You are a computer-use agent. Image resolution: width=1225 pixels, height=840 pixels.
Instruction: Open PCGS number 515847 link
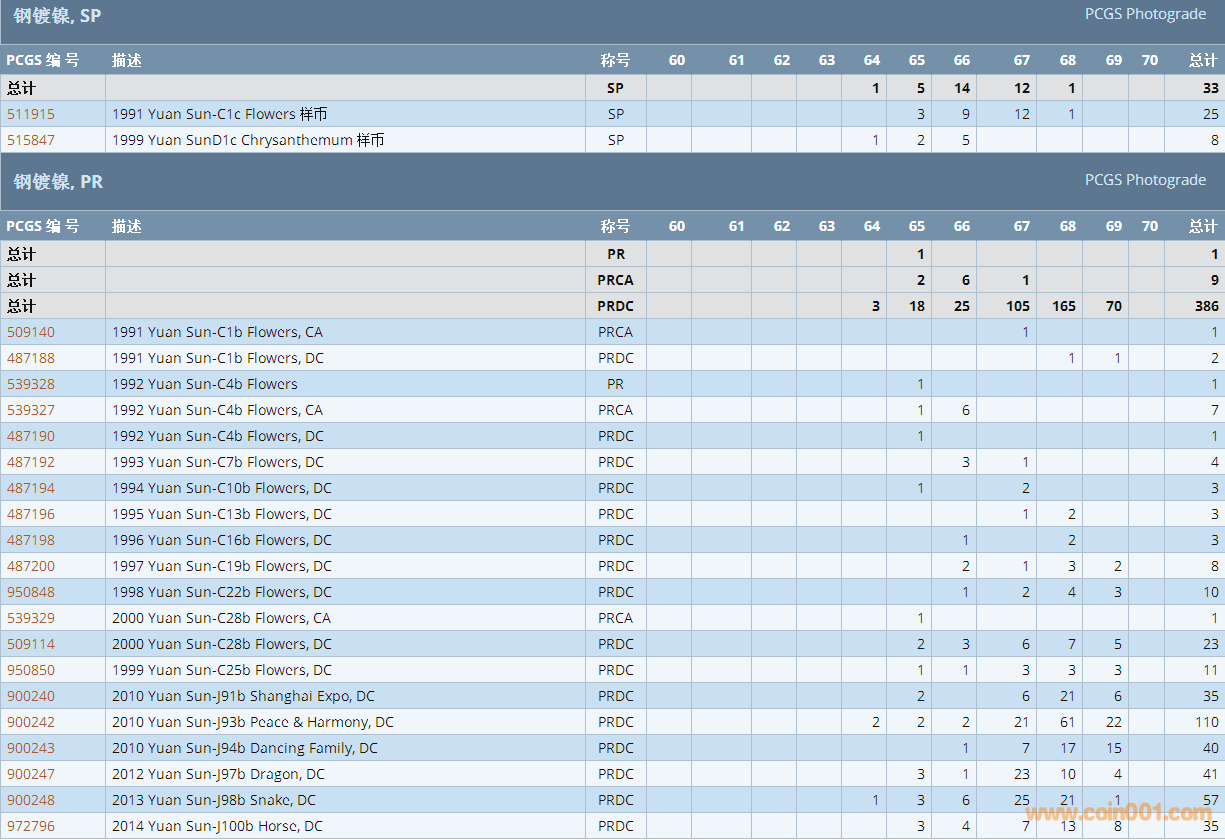click(31, 140)
